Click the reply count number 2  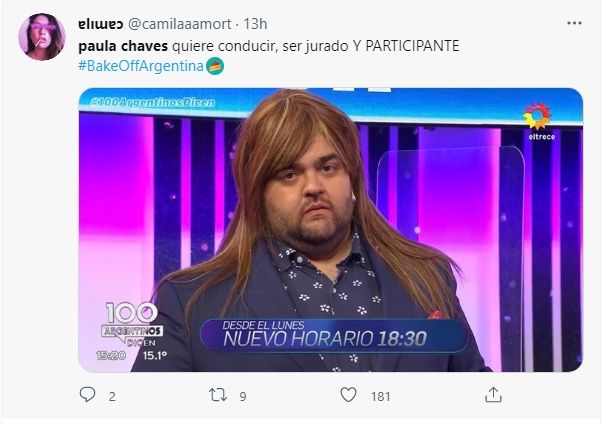click(x=112, y=396)
